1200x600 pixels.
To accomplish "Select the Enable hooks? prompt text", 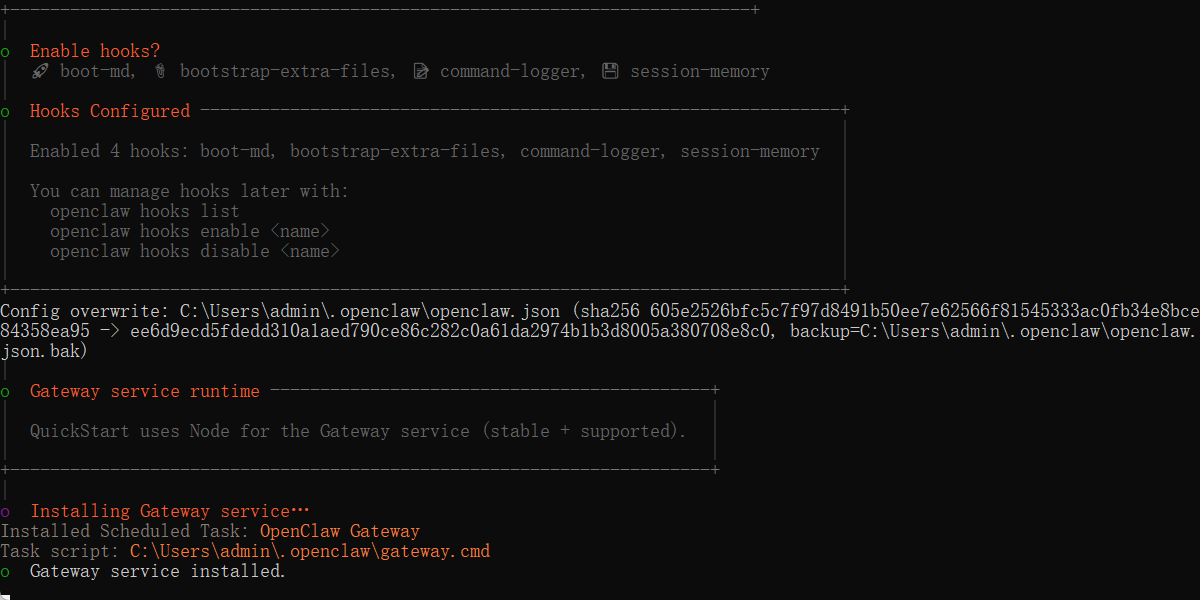I will coord(95,51).
